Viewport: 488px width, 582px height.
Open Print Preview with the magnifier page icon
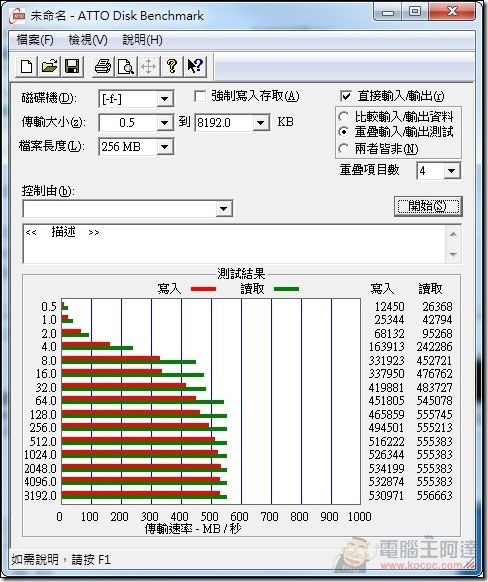(x=126, y=67)
